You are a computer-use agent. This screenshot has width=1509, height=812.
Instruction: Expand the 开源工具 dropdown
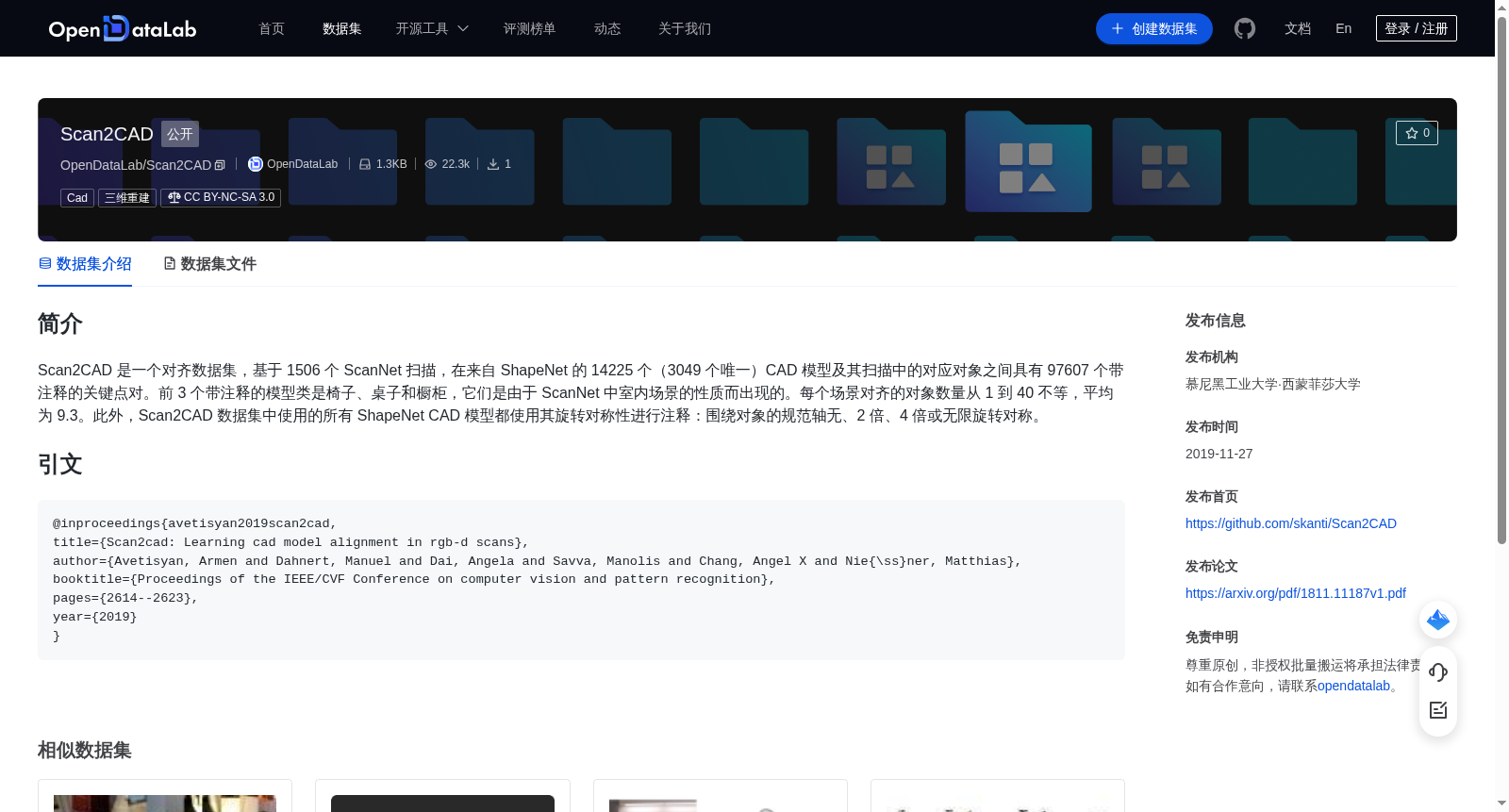pos(432,28)
